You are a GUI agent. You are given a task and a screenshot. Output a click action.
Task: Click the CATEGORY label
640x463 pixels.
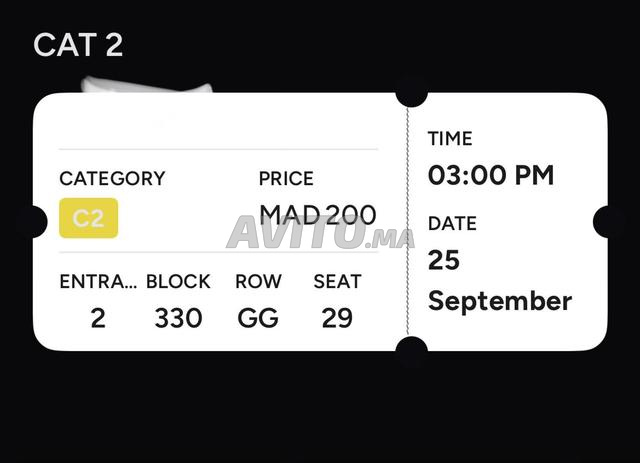[x=112, y=178]
